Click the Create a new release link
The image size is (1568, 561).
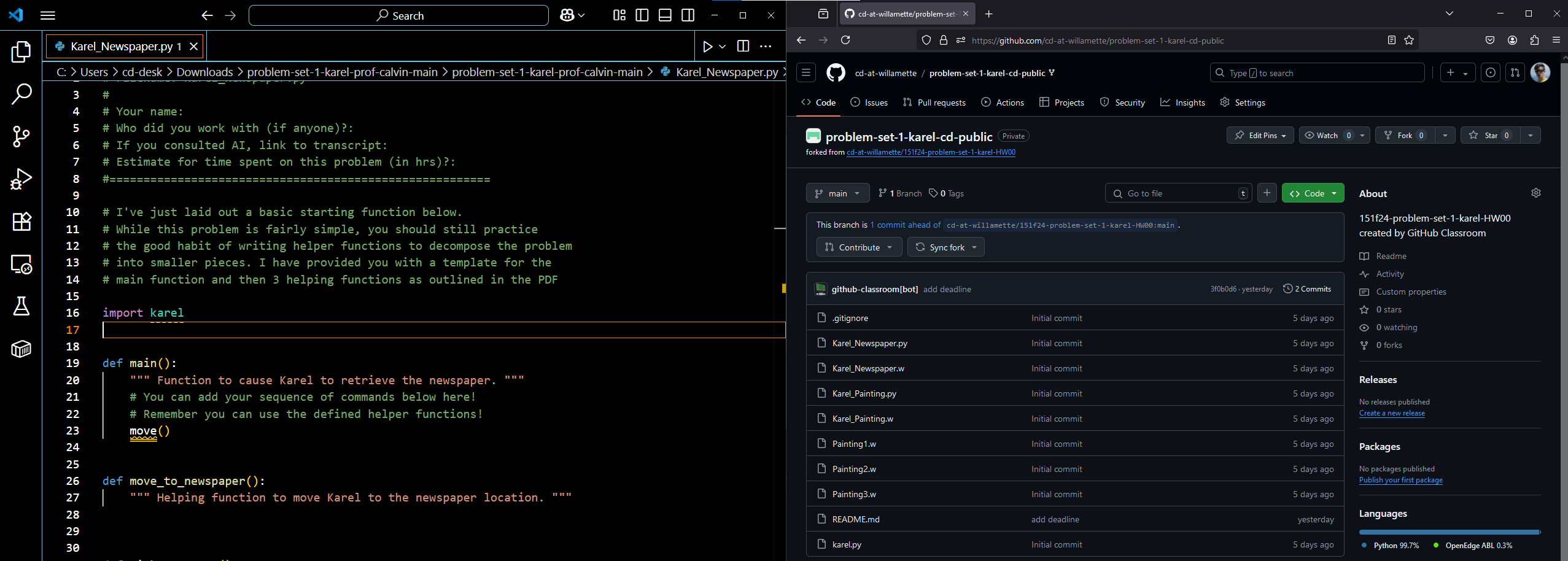click(x=1392, y=413)
